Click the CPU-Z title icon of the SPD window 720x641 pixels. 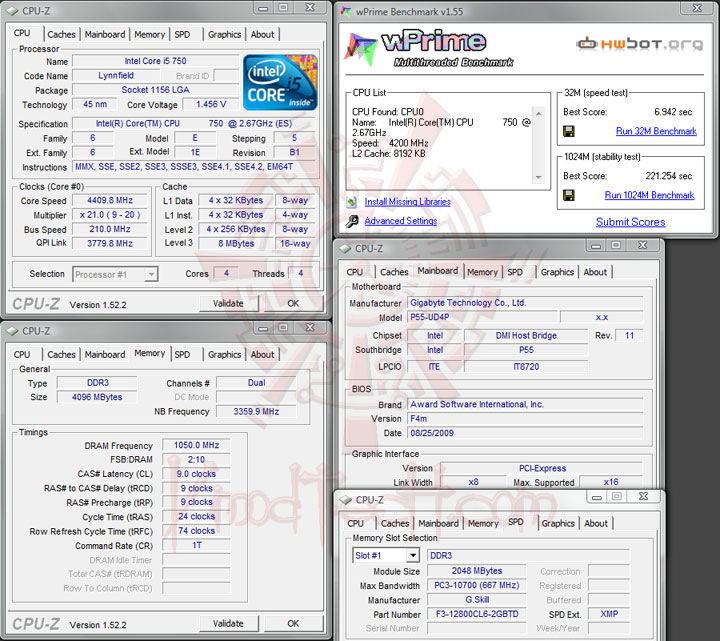point(346,500)
